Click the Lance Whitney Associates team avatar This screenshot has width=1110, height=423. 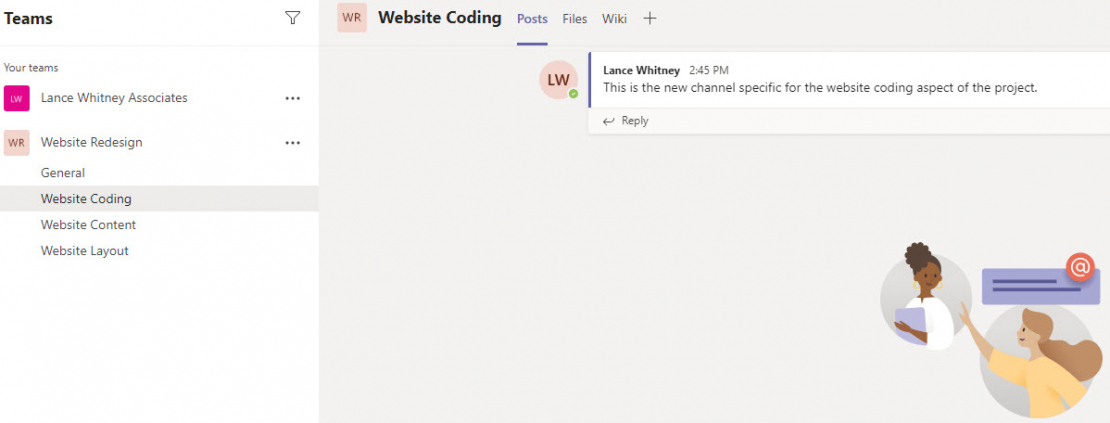[x=17, y=98]
